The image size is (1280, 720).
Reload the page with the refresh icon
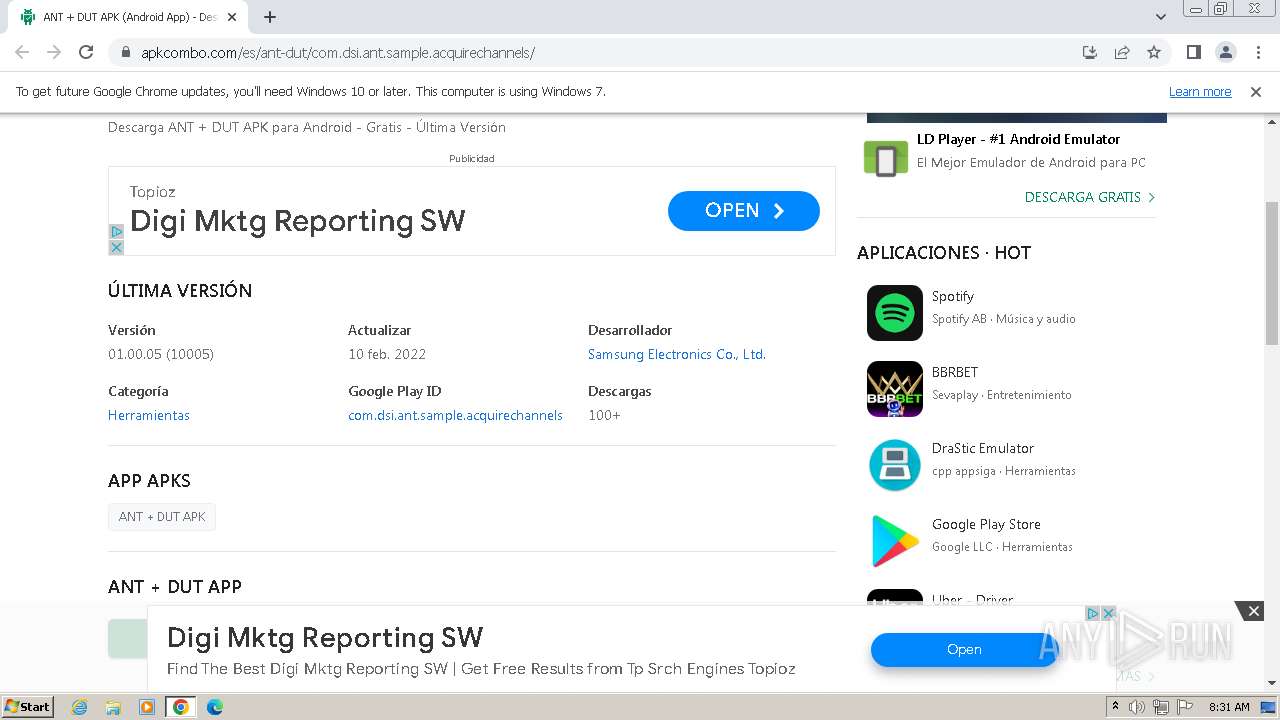[x=86, y=52]
